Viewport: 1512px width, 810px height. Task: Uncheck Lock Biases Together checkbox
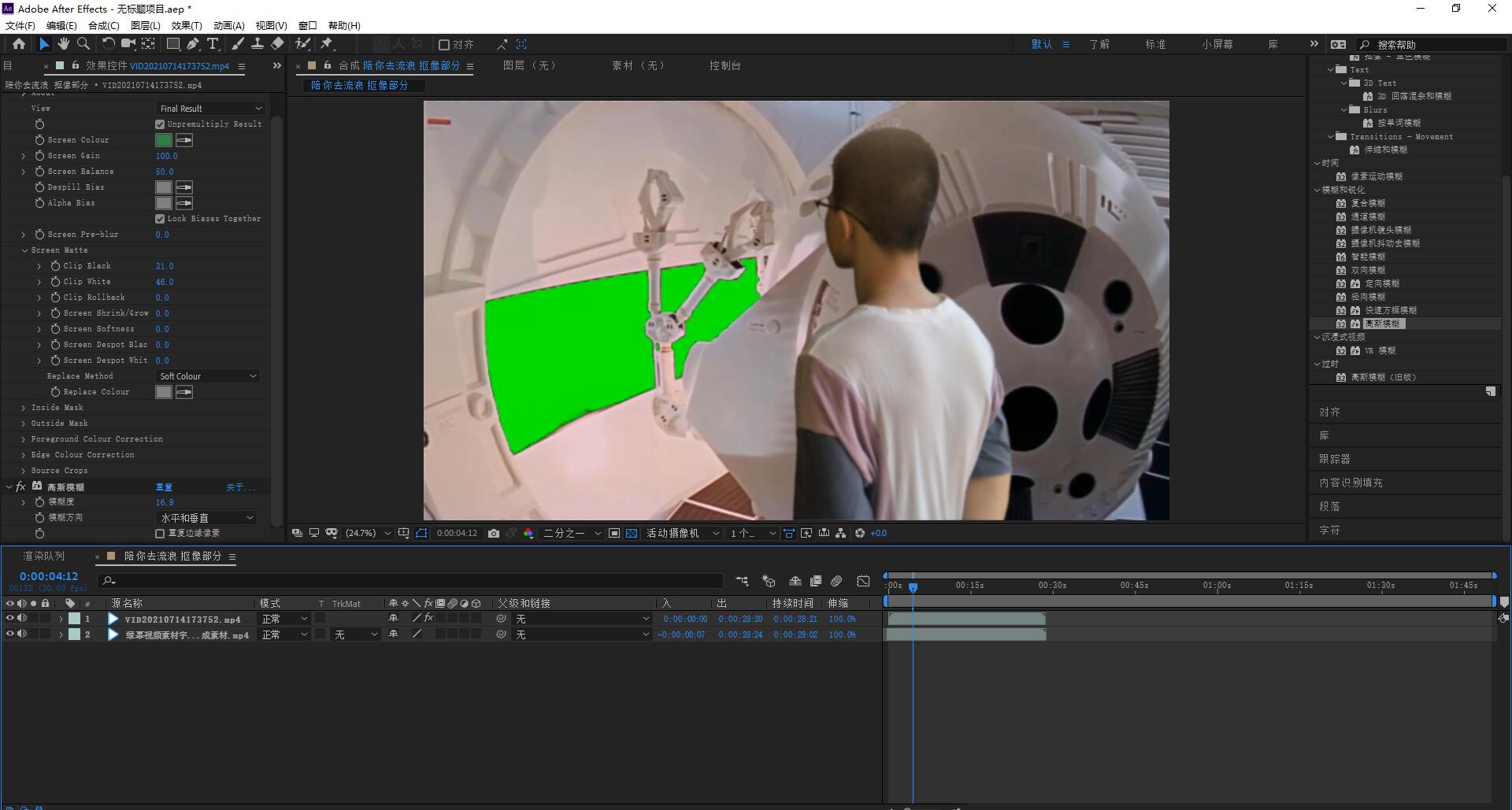point(160,219)
